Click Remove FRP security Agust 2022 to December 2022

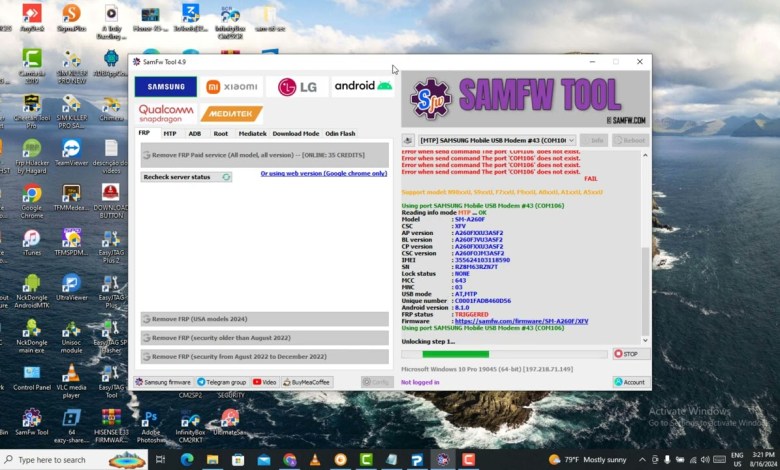(x=265, y=357)
